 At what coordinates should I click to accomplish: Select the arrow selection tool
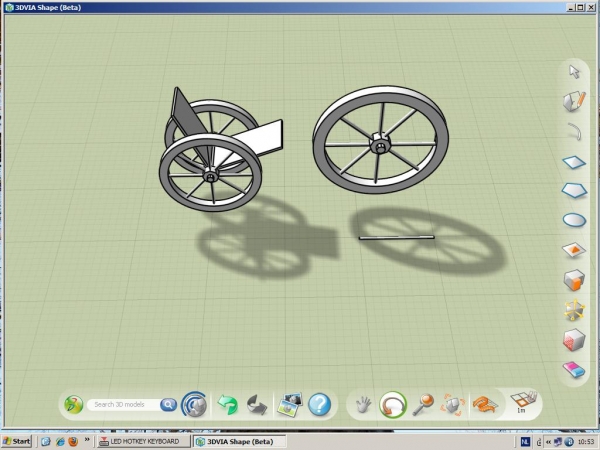tap(574, 72)
